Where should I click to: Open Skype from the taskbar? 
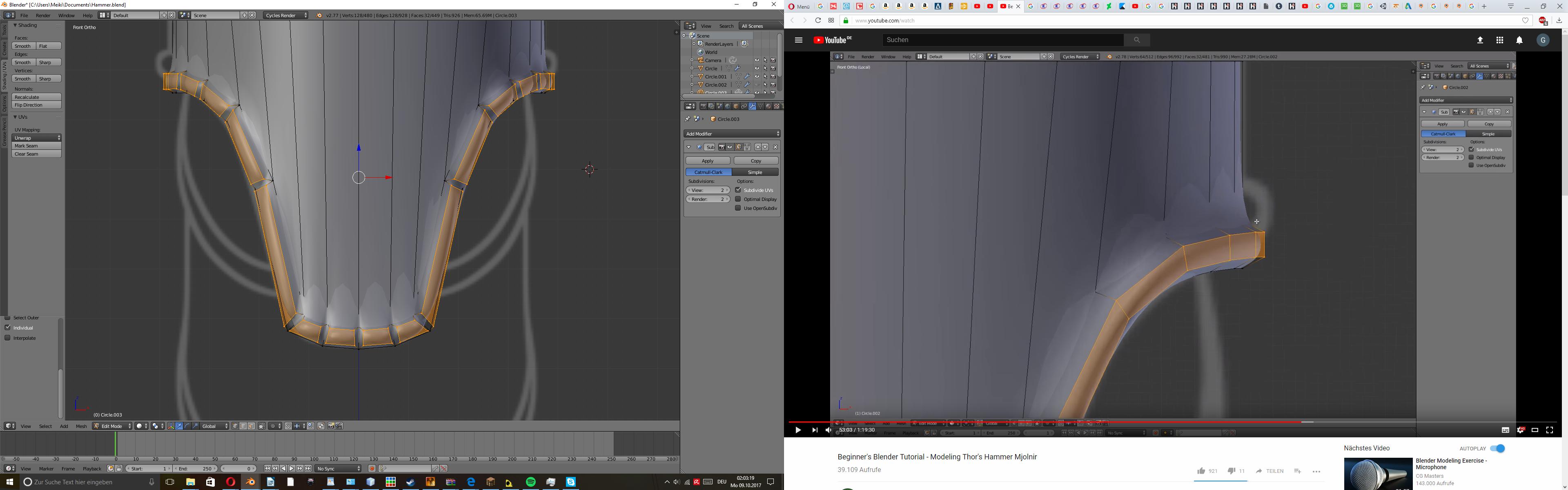pyautogui.click(x=571, y=482)
